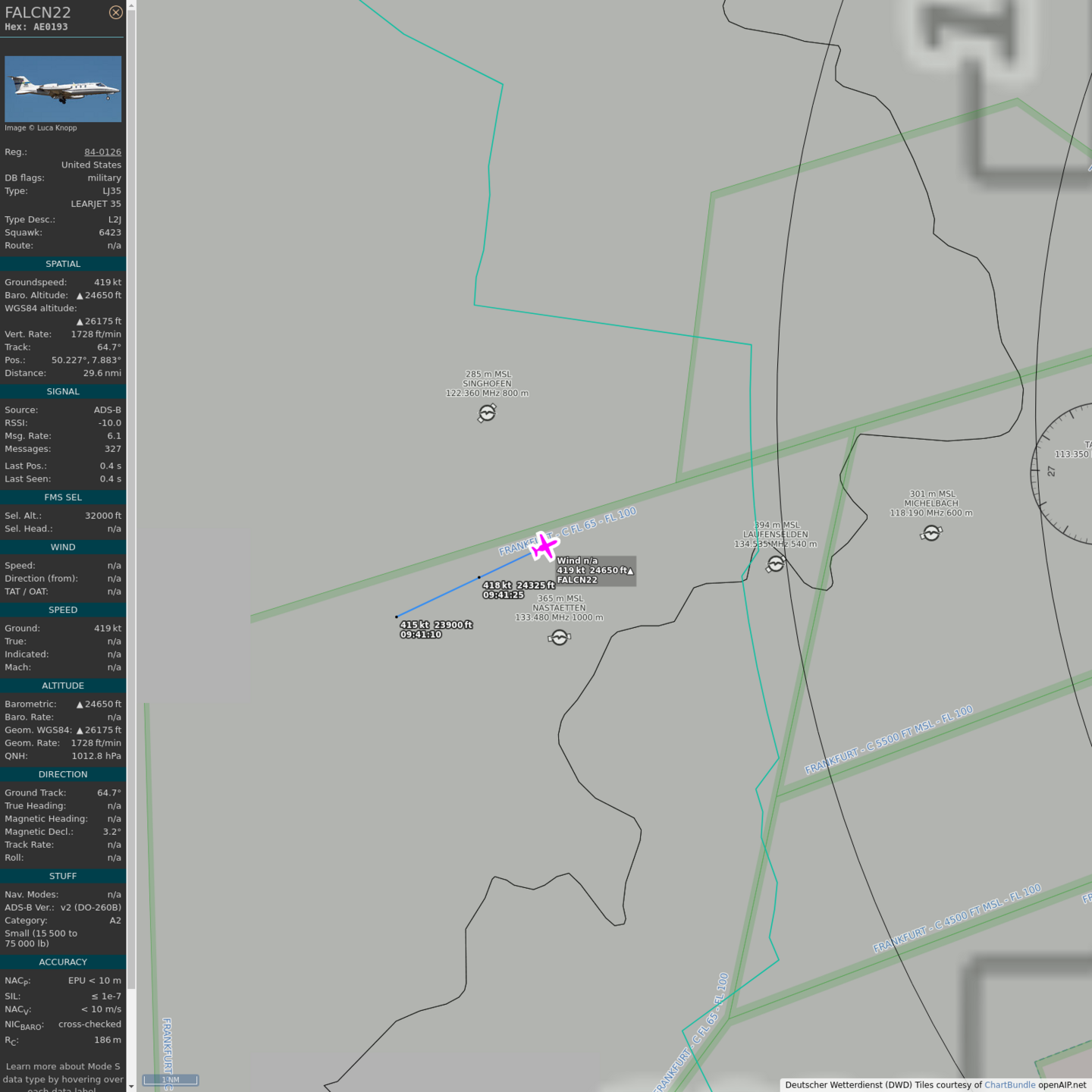Viewport: 1092px width, 1092px height.
Task: Click the ACCURACY section header
Action: (63, 962)
